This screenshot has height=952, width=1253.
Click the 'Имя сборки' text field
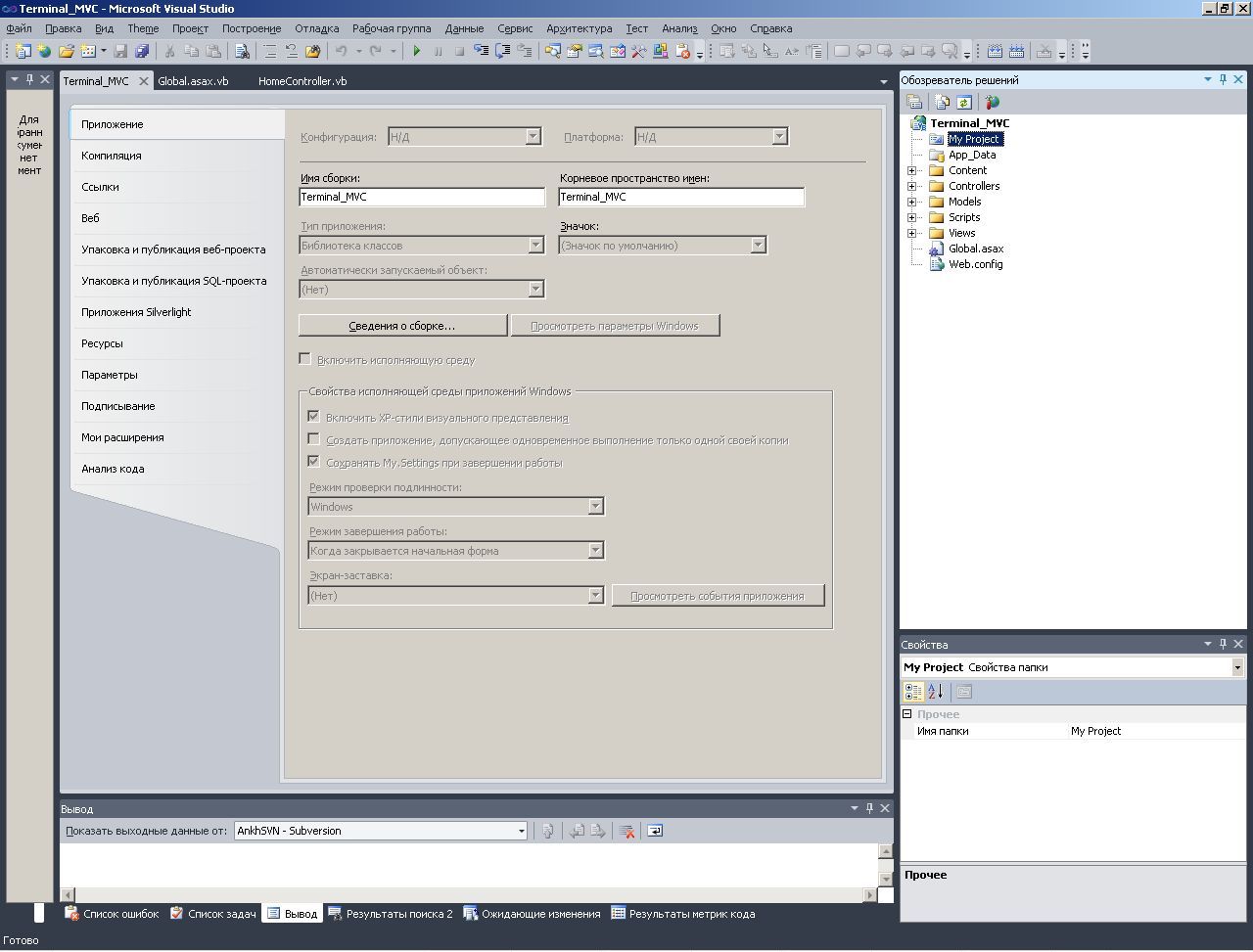(422, 197)
